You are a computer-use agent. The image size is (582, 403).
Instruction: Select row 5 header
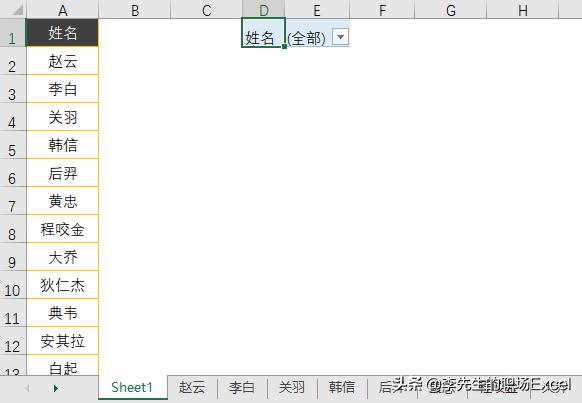[13, 145]
